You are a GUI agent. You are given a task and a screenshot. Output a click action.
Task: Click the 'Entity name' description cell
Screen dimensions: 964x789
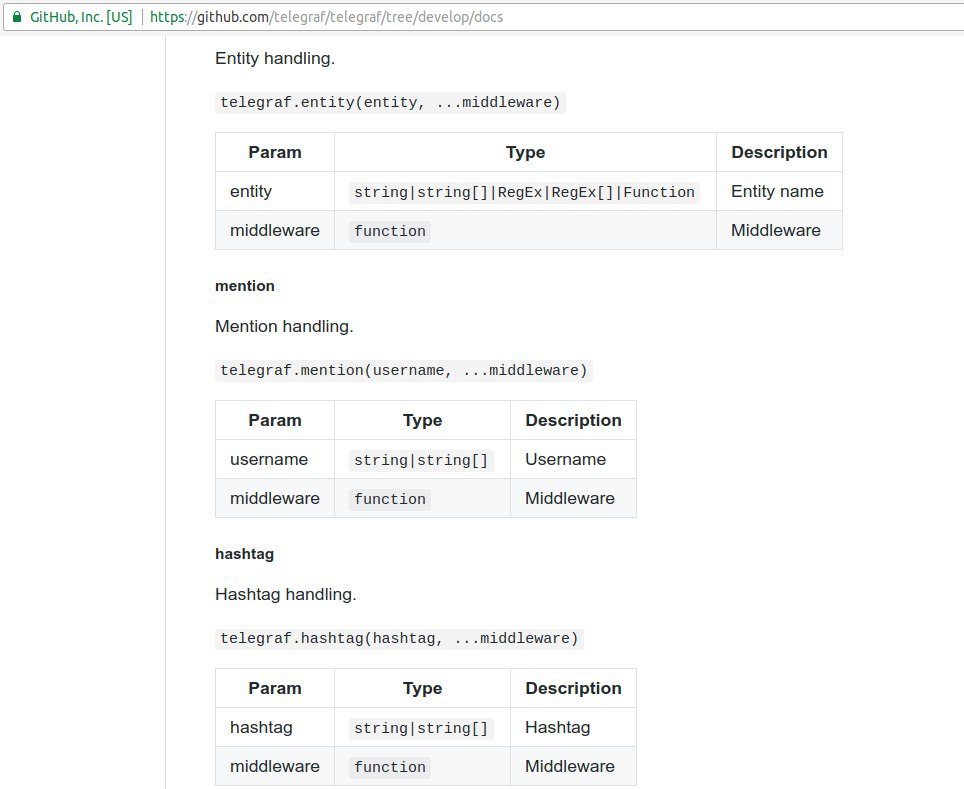pyautogui.click(x=780, y=191)
